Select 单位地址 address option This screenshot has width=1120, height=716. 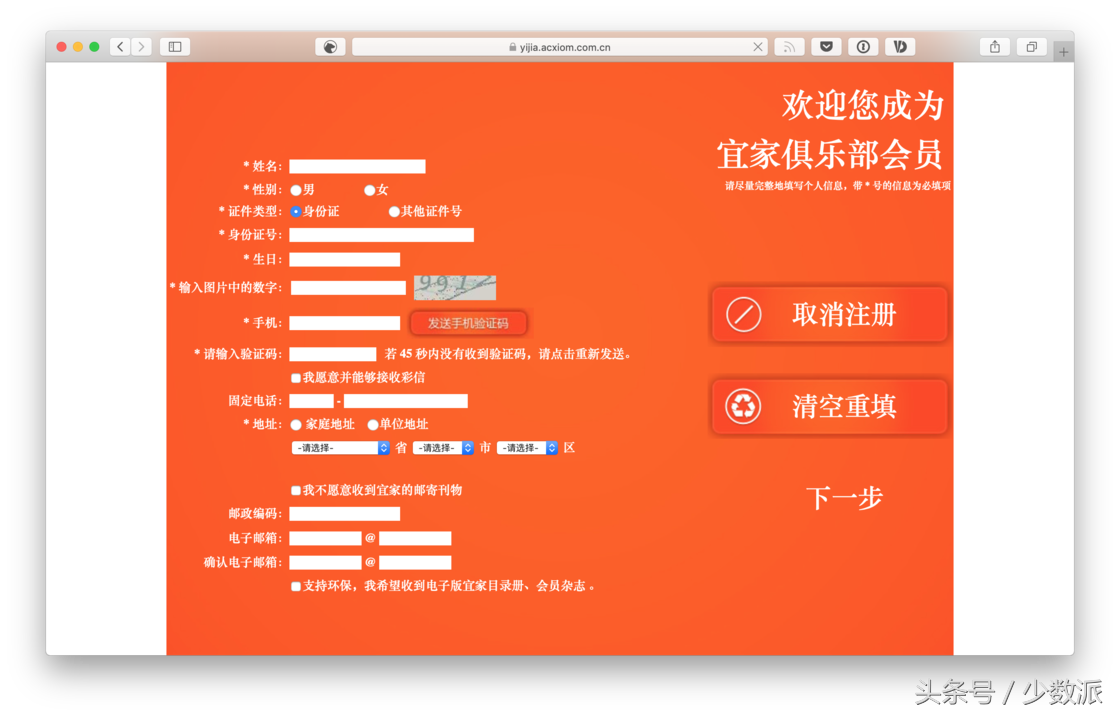click(372, 425)
